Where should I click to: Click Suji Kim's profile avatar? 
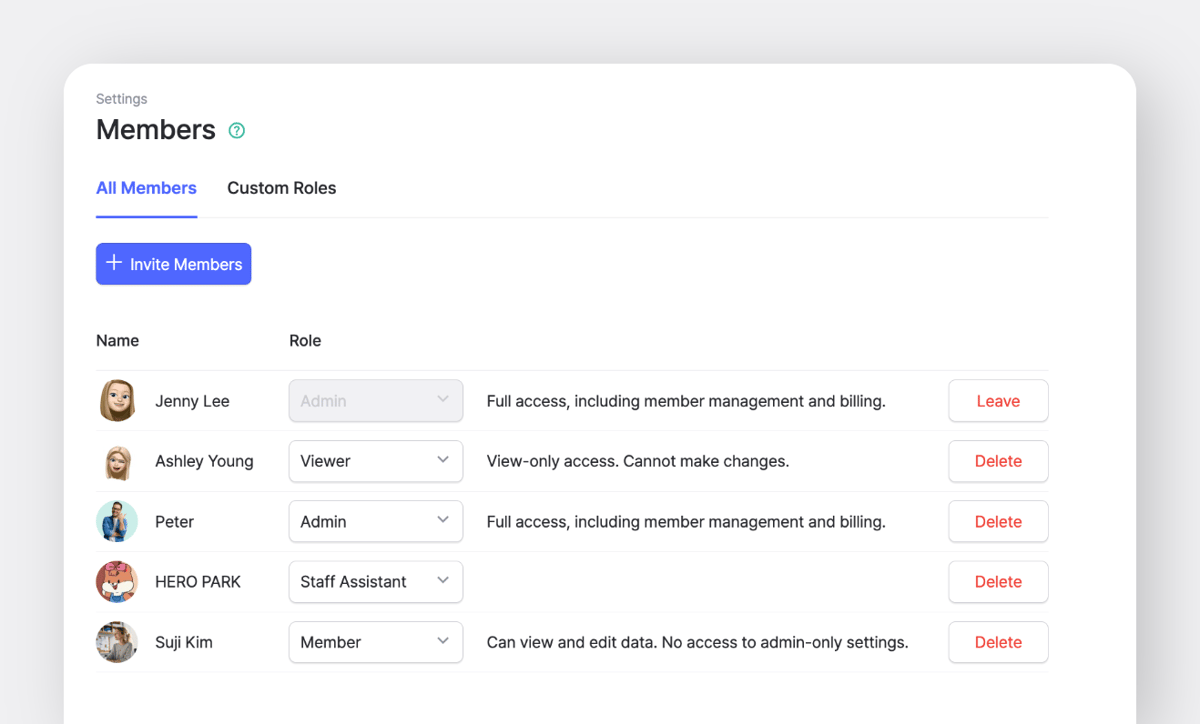click(117, 642)
